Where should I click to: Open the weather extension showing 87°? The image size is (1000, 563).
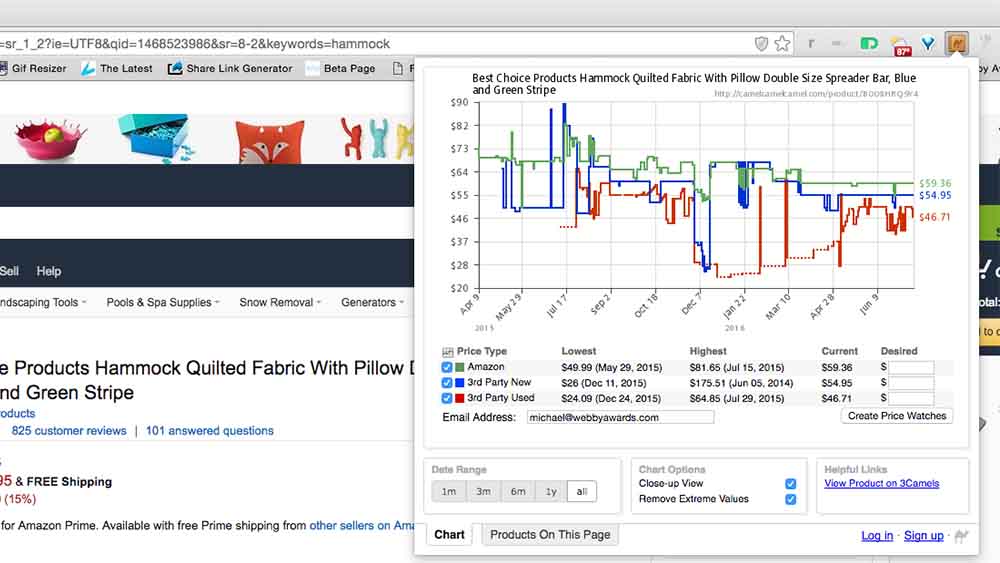click(x=901, y=45)
